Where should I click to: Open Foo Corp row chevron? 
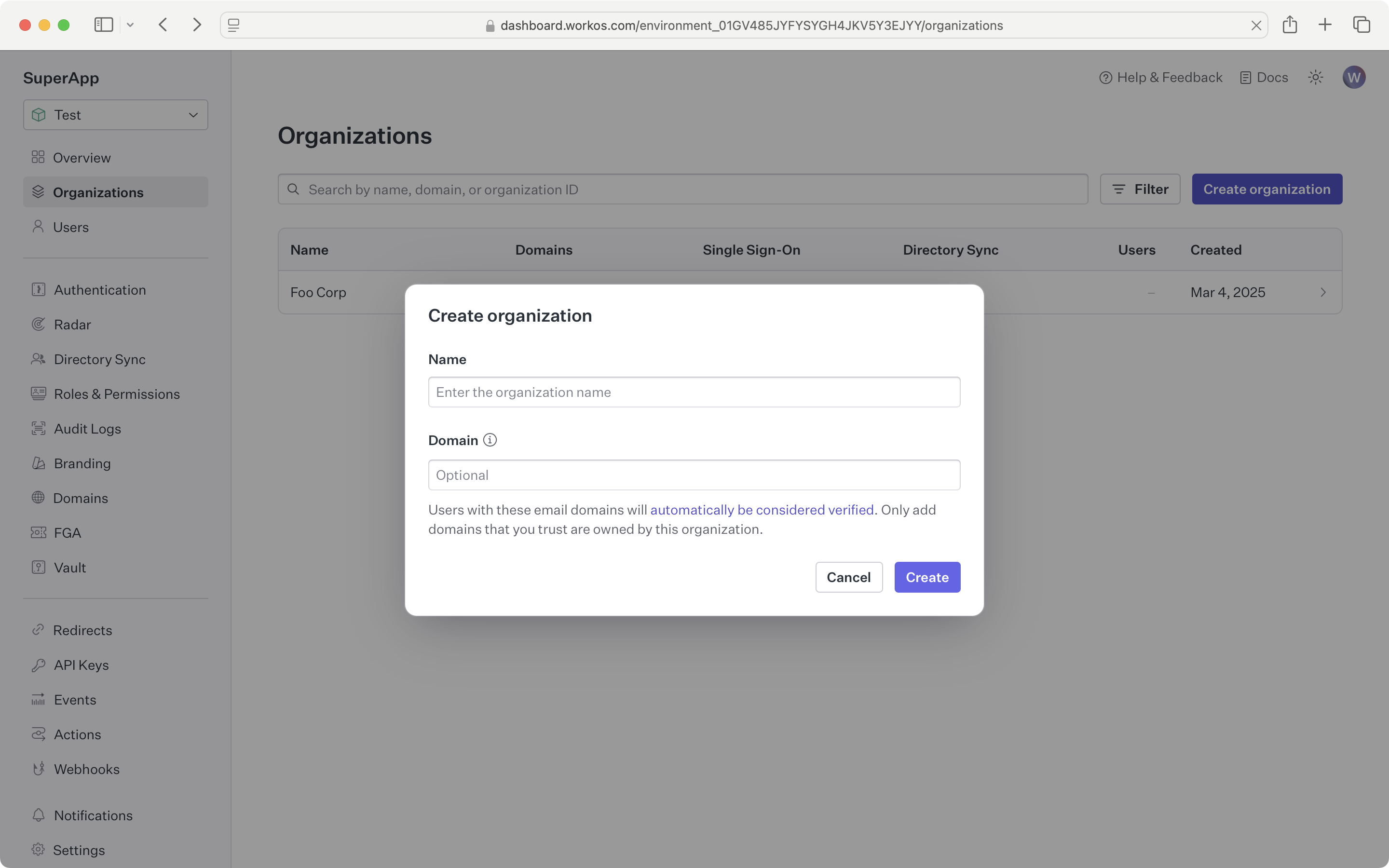tap(1323, 292)
